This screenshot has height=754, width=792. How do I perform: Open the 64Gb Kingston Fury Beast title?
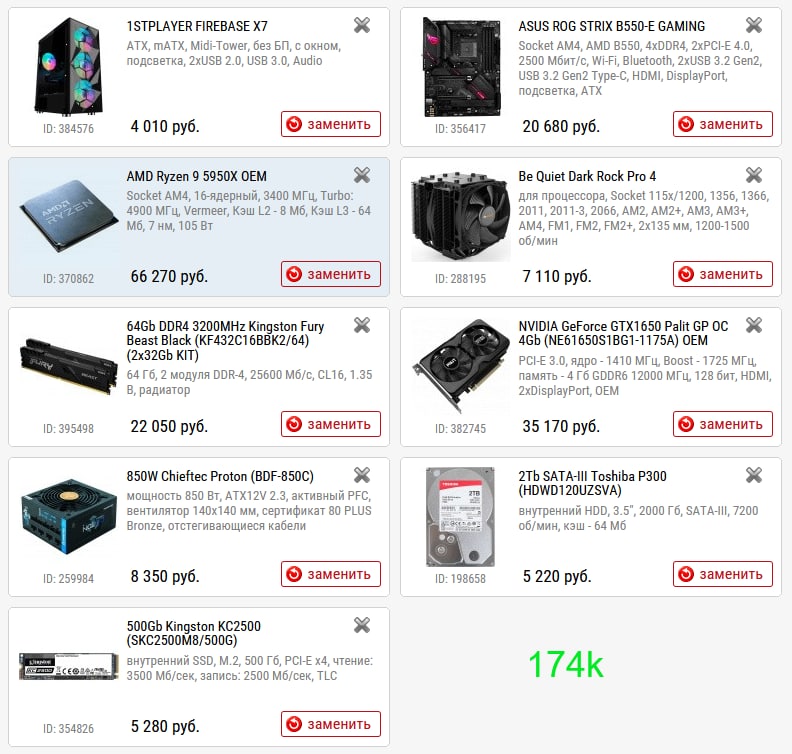click(225, 340)
